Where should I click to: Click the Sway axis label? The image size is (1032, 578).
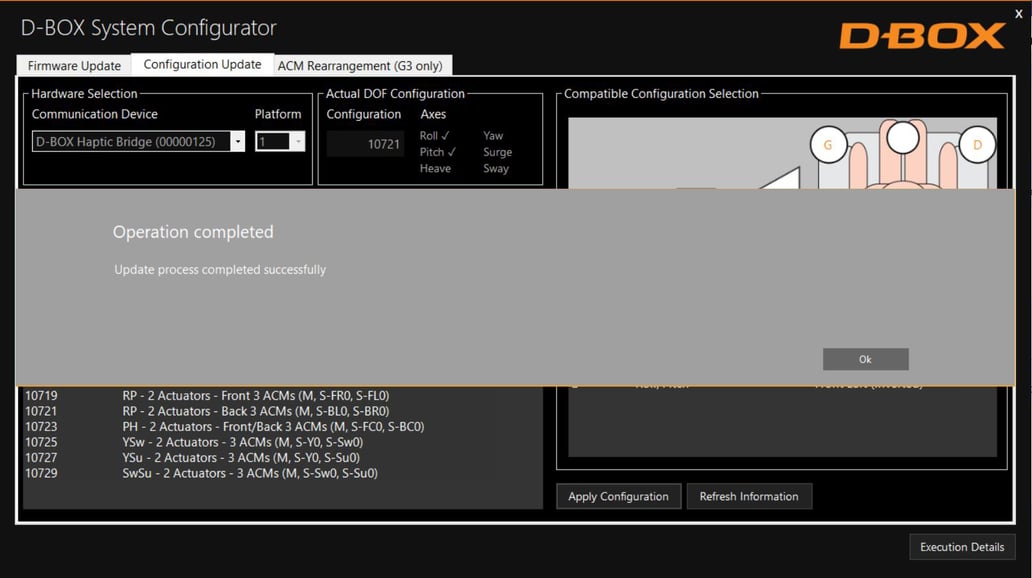496,169
